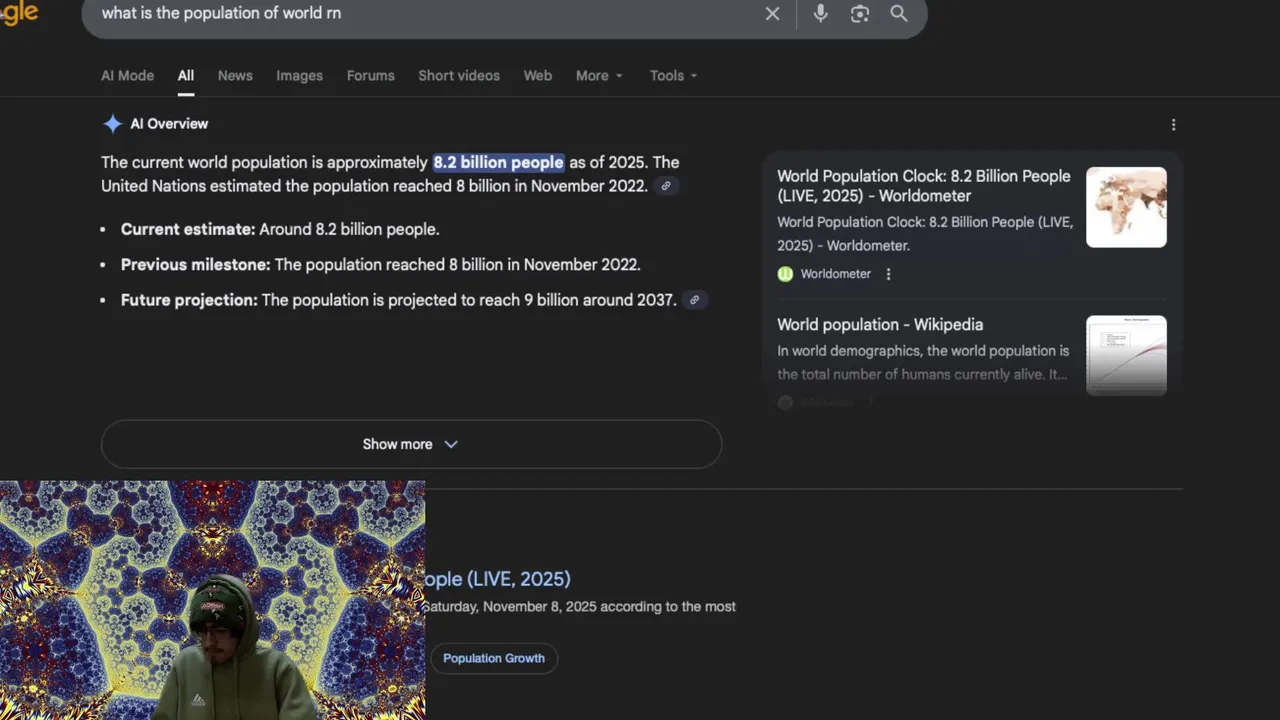
Task: Open World population Wikipedia link
Action: point(880,325)
